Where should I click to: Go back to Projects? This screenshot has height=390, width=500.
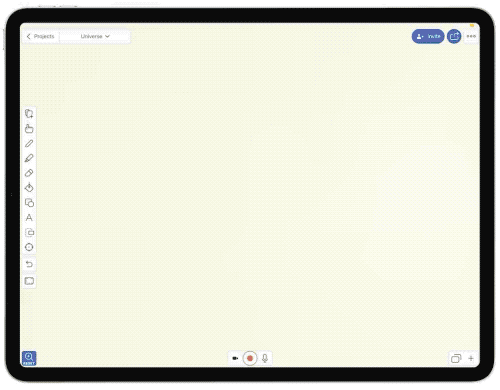click(x=40, y=36)
